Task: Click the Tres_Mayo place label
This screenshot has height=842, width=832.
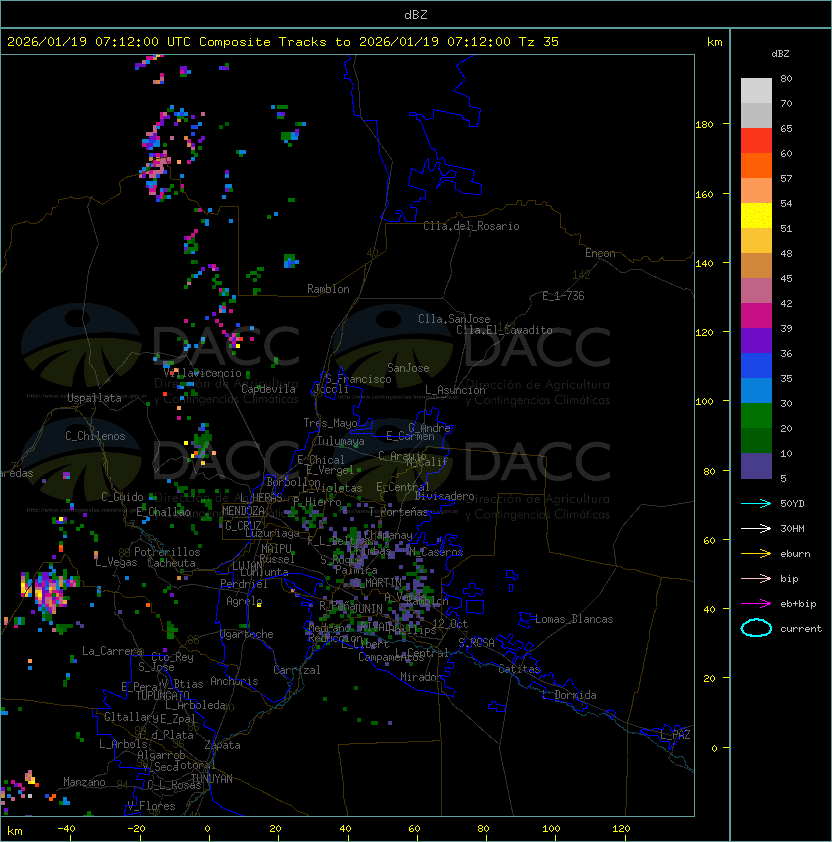Action: click(x=330, y=423)
